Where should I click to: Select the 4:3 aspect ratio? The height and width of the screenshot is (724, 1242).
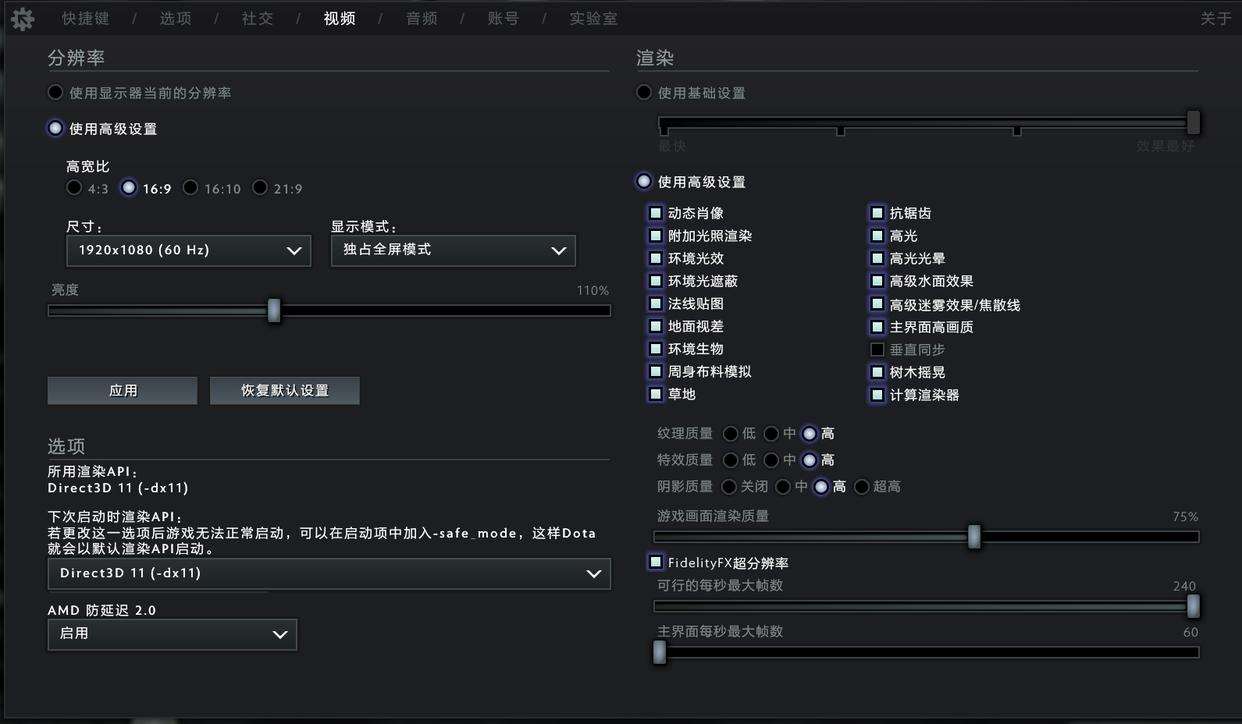click(x=74, y=188)
